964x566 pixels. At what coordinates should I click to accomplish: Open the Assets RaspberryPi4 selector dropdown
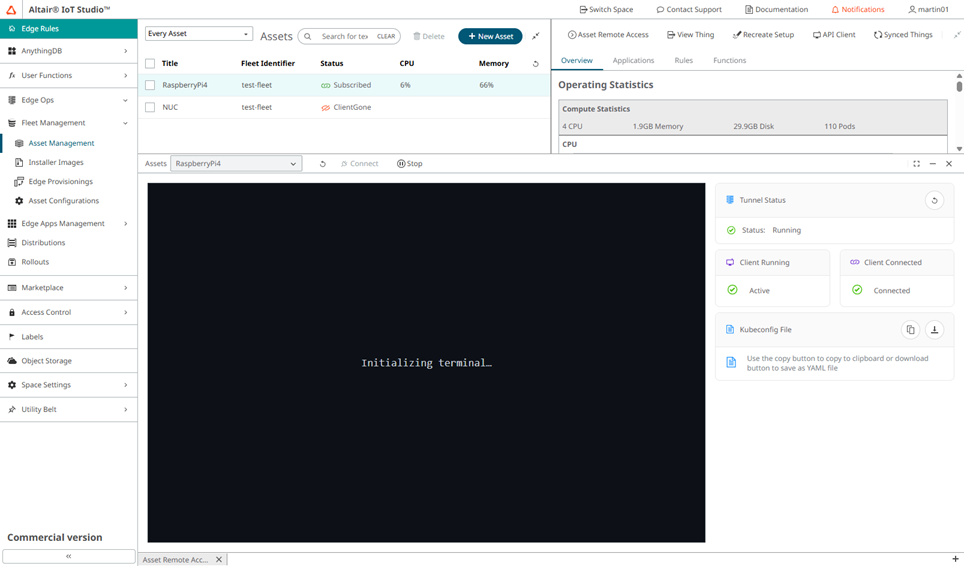(x=235, y=164)
